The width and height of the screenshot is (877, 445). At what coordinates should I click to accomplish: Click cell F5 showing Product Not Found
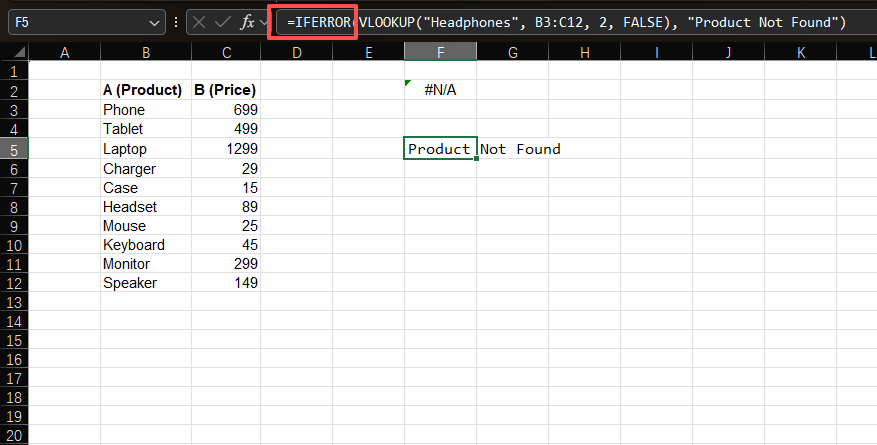point(440,149)
